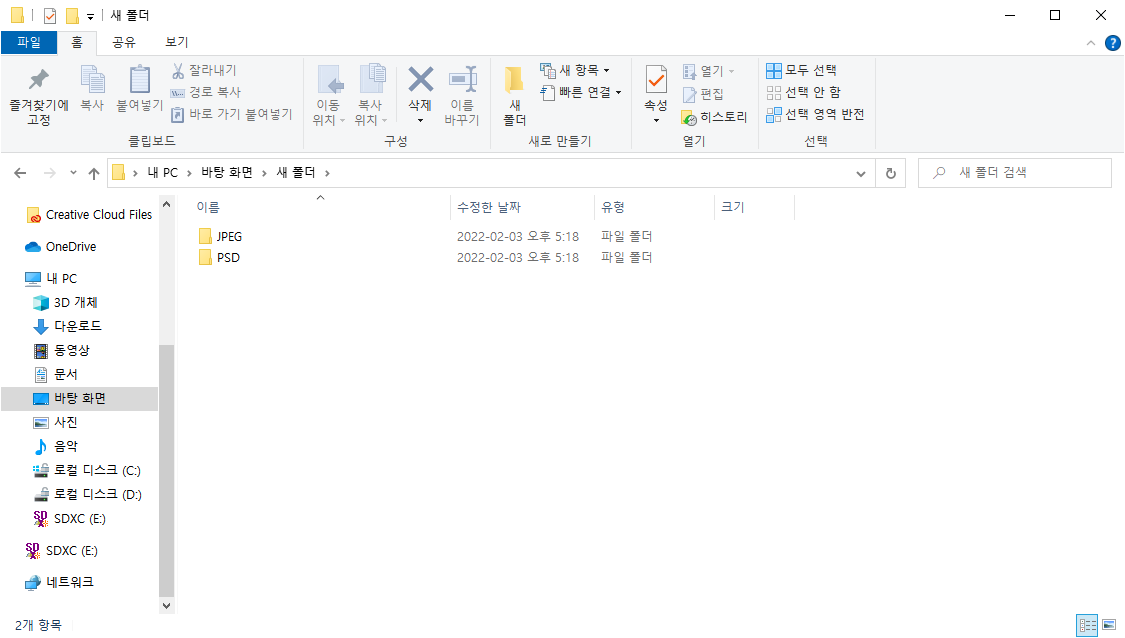
Task: Refresh the folder with the refresh button
Action: pos(890,174)
